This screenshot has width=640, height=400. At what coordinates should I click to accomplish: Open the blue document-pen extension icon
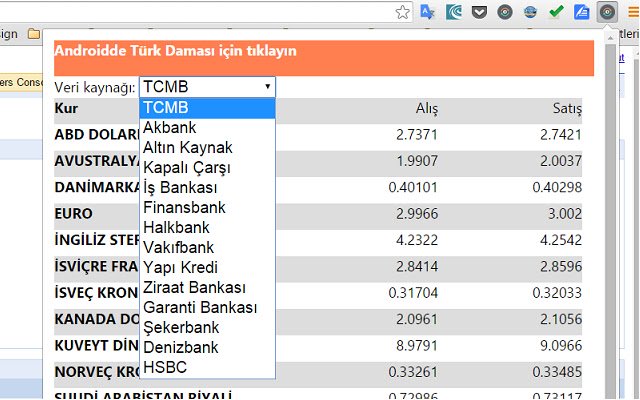tap(581, 12)
